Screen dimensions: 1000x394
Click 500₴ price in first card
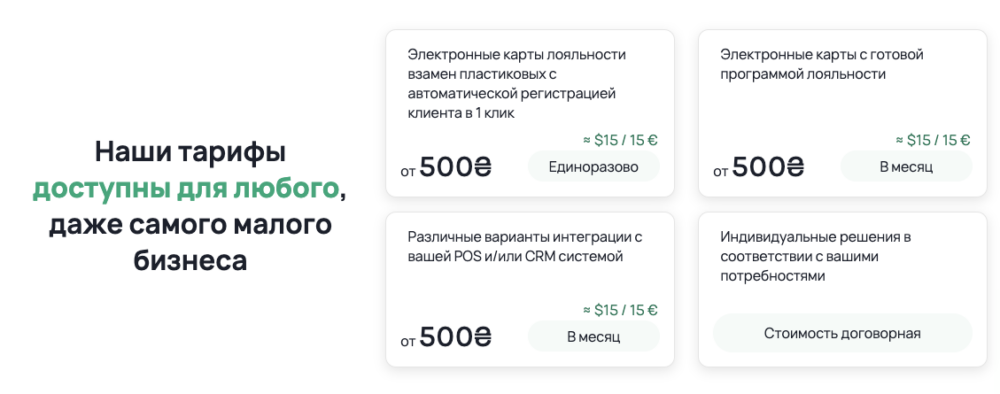[455, 167]
